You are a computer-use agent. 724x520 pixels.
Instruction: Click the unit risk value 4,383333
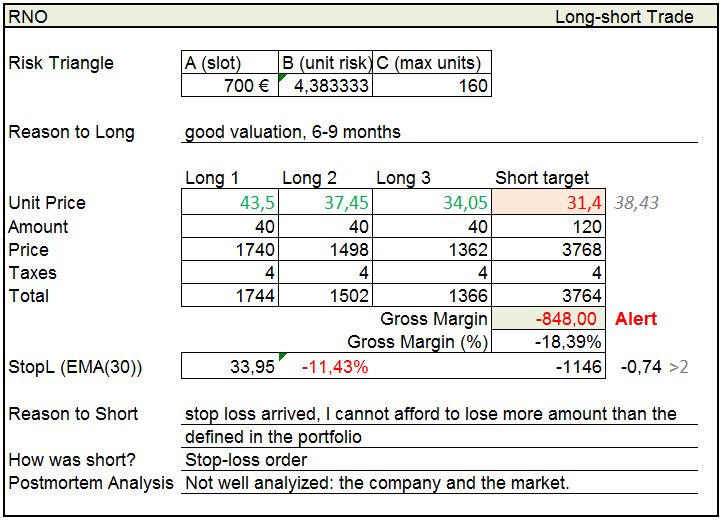[325, 86]
